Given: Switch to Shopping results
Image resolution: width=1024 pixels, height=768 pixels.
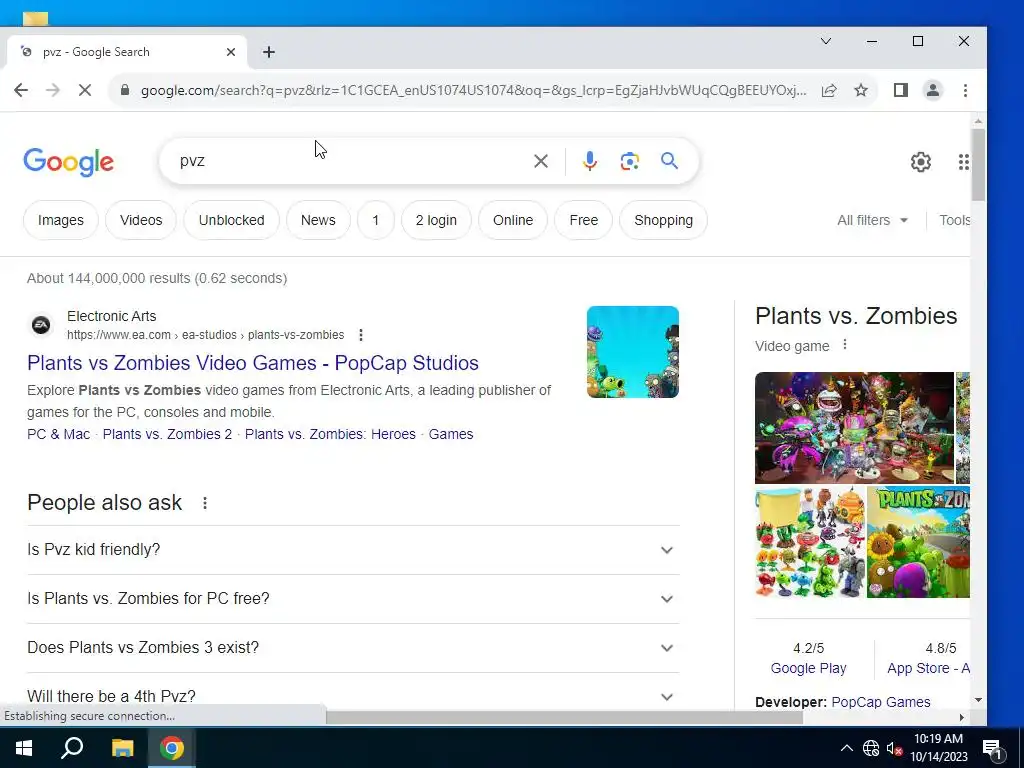Looking at the screenshot, I should point(664,220).
